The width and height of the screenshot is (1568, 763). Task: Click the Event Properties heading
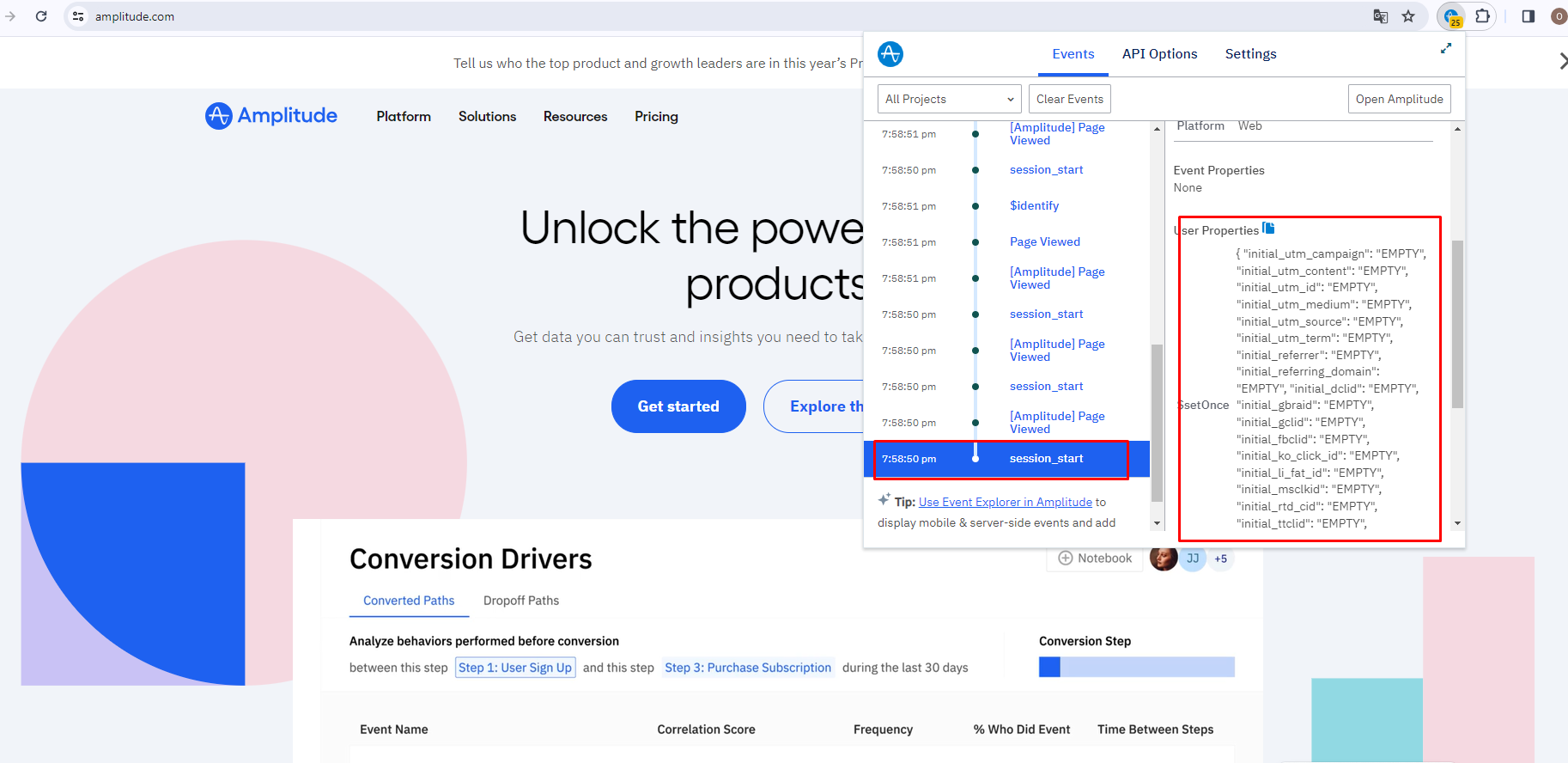point(1219,170)
